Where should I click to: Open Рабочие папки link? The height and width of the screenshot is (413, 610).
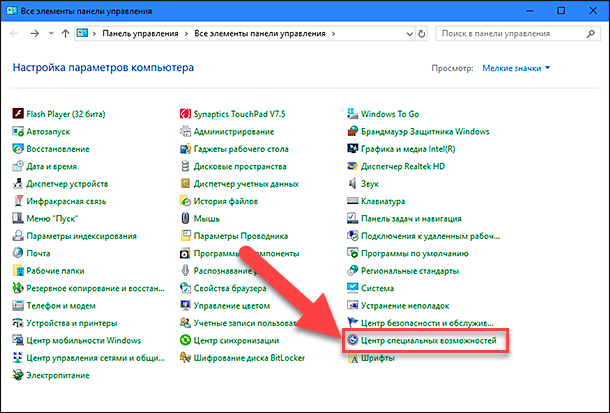pyautogui.click(x=55, y=271)
